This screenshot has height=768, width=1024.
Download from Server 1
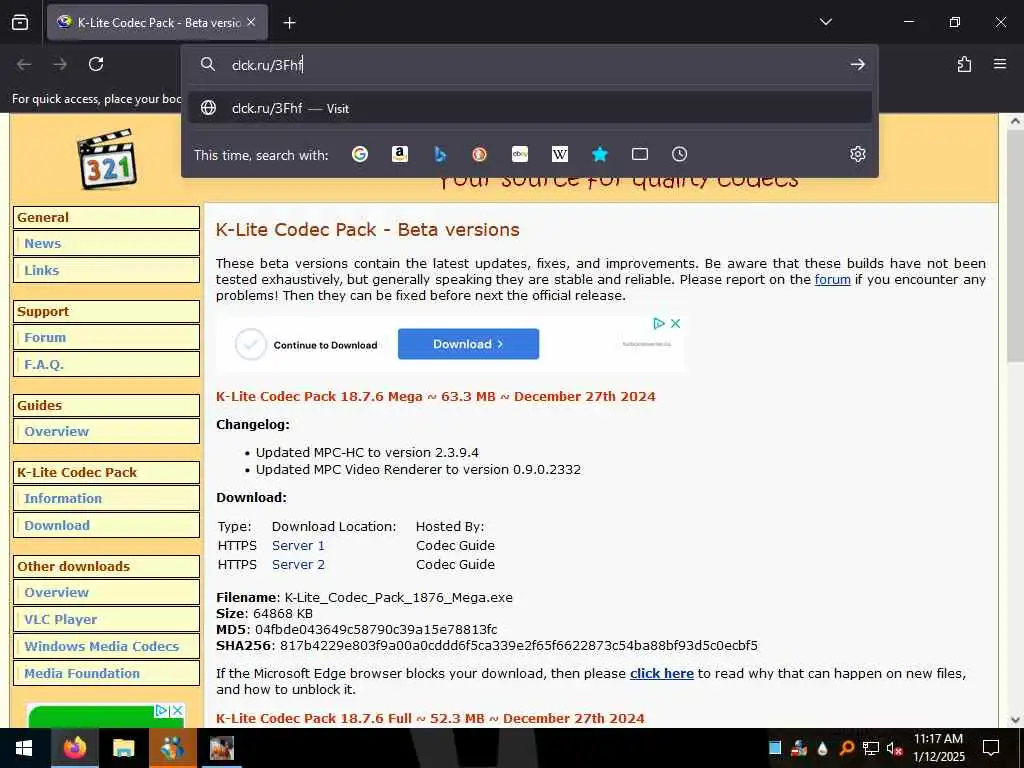tap(298, 545)
